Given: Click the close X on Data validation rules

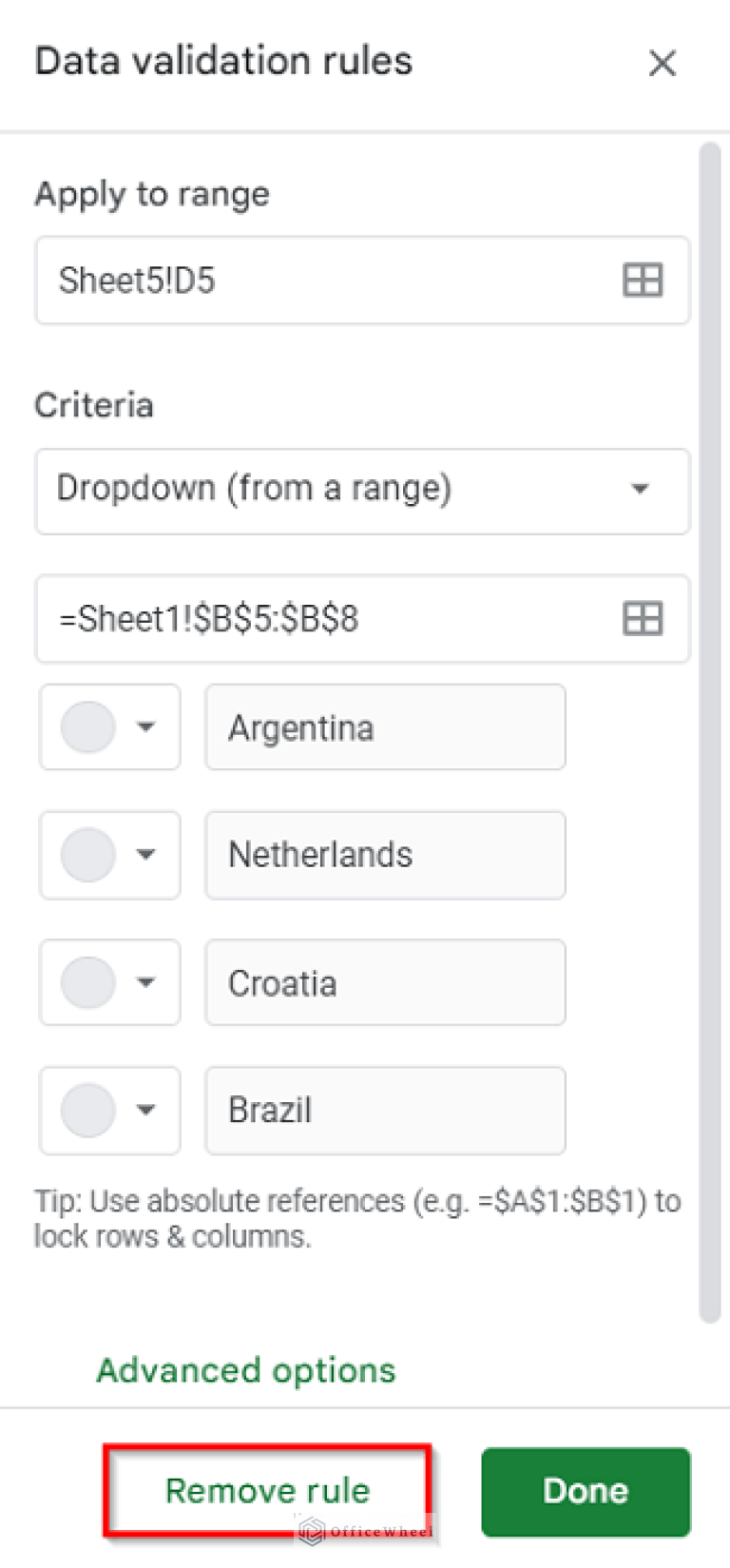Looking at the screenshot, I should [662, 63].
